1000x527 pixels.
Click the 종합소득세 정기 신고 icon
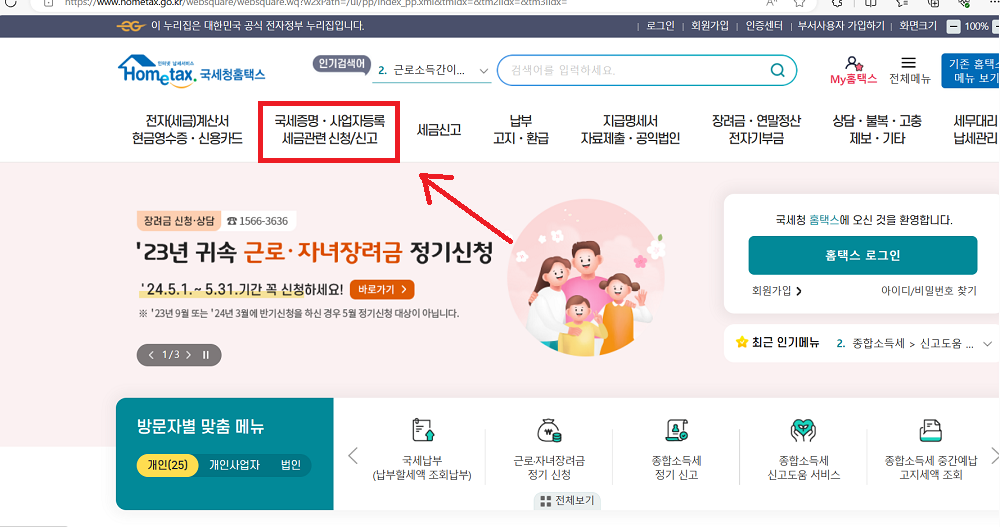[676, 430]
